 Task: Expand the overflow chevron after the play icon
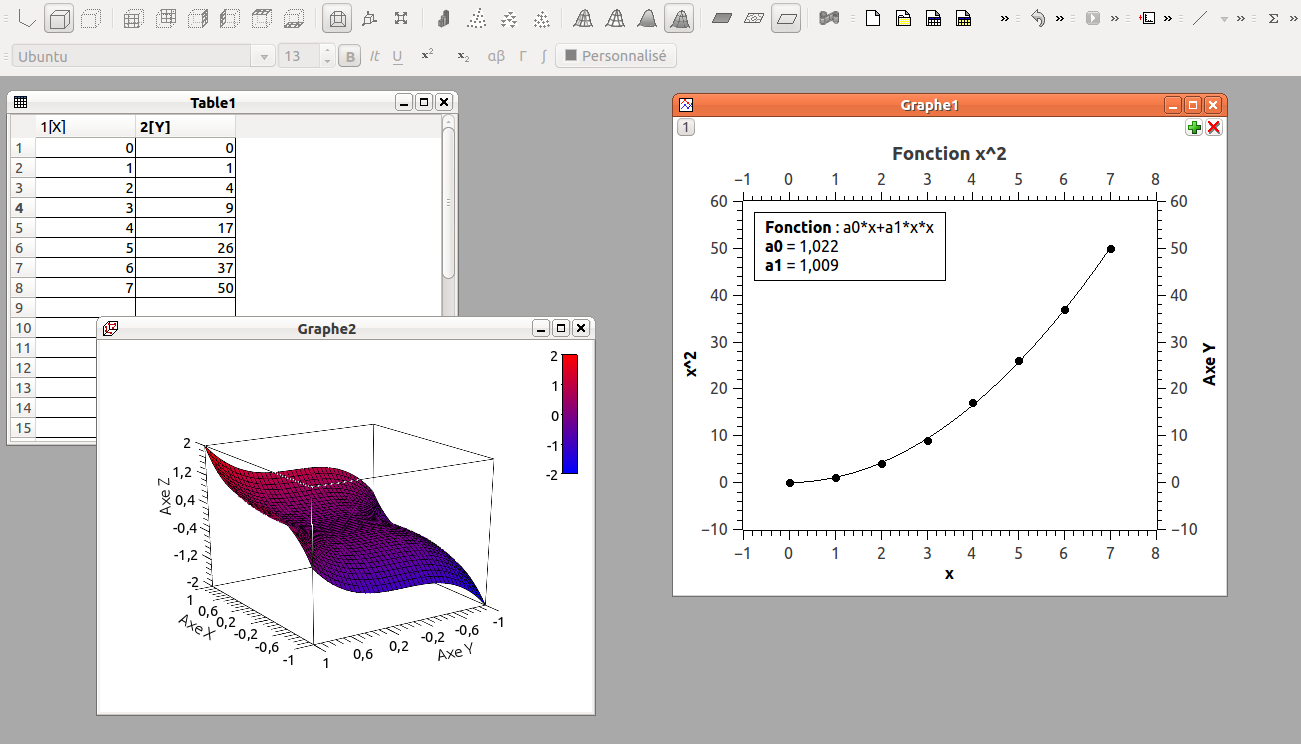1114,18
